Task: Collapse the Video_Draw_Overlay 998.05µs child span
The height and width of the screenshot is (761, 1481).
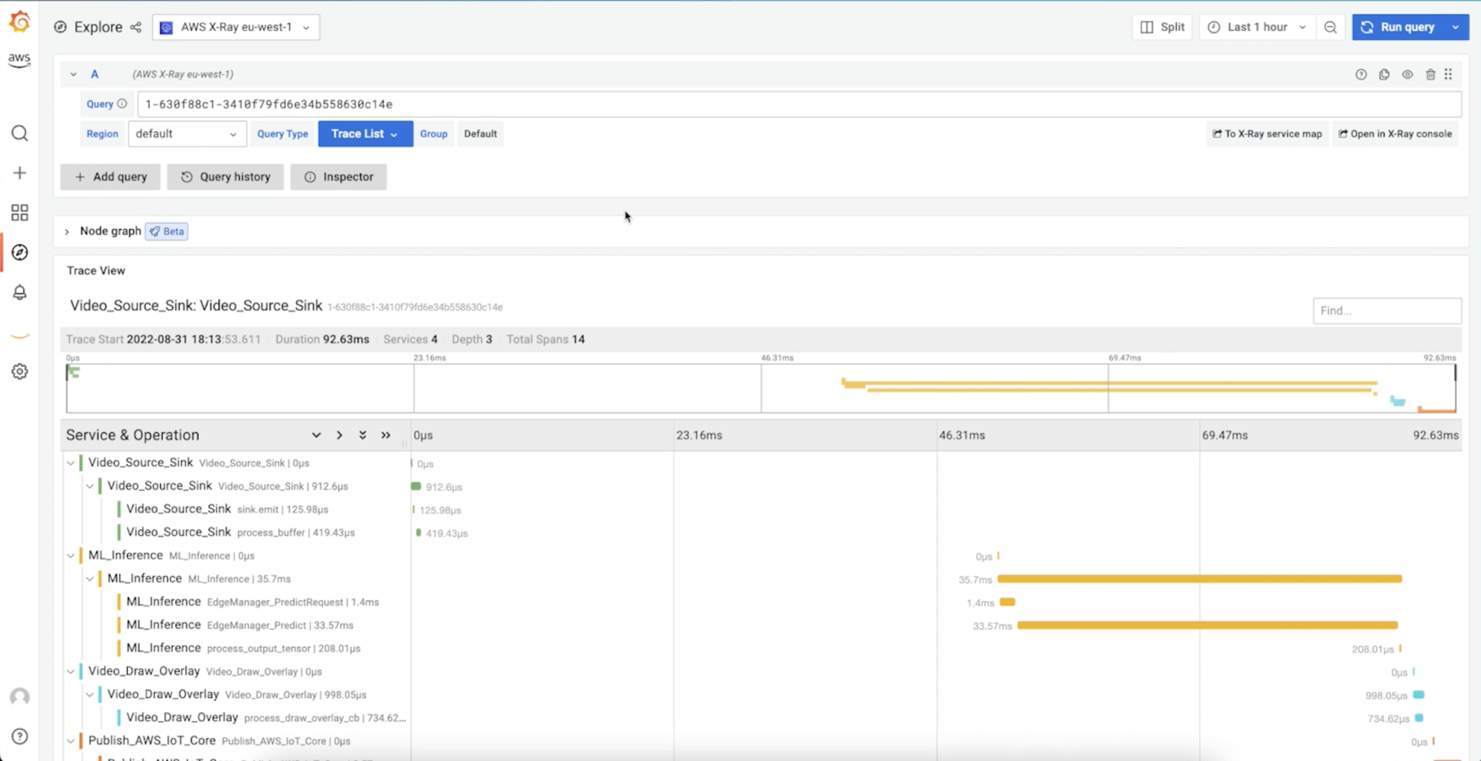Action: coord(90,695)
